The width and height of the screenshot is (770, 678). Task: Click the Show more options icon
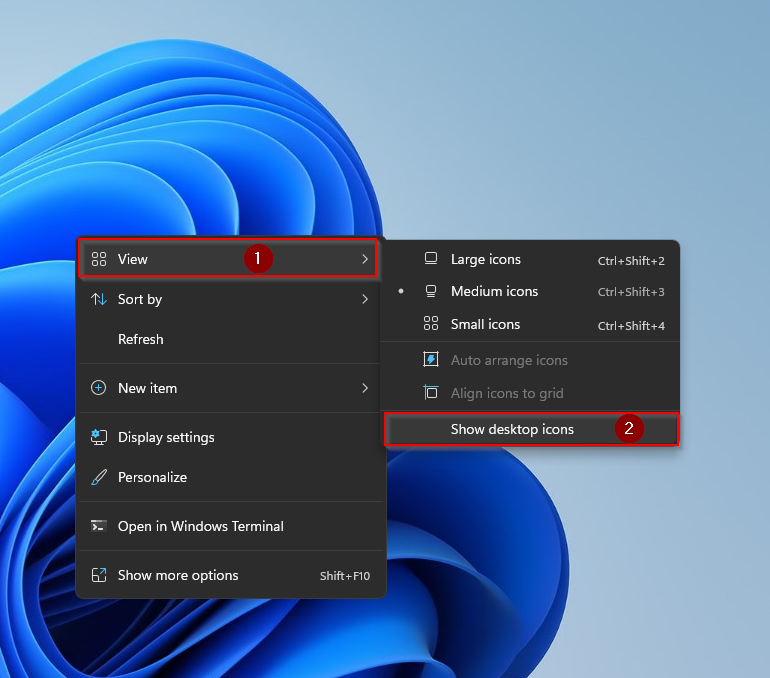tap(98, 575)
